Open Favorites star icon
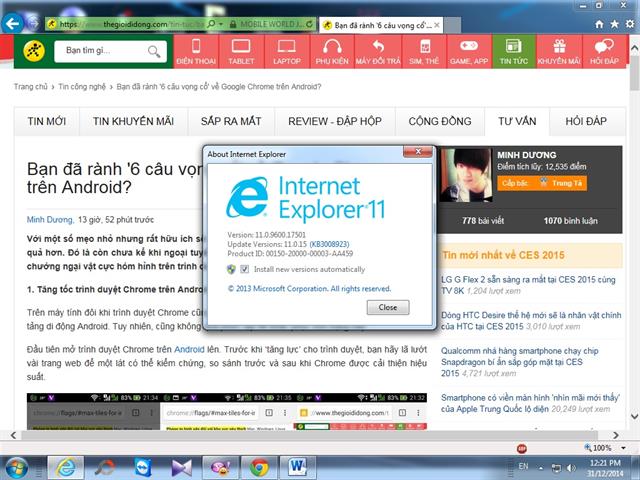 click(614, 24)
